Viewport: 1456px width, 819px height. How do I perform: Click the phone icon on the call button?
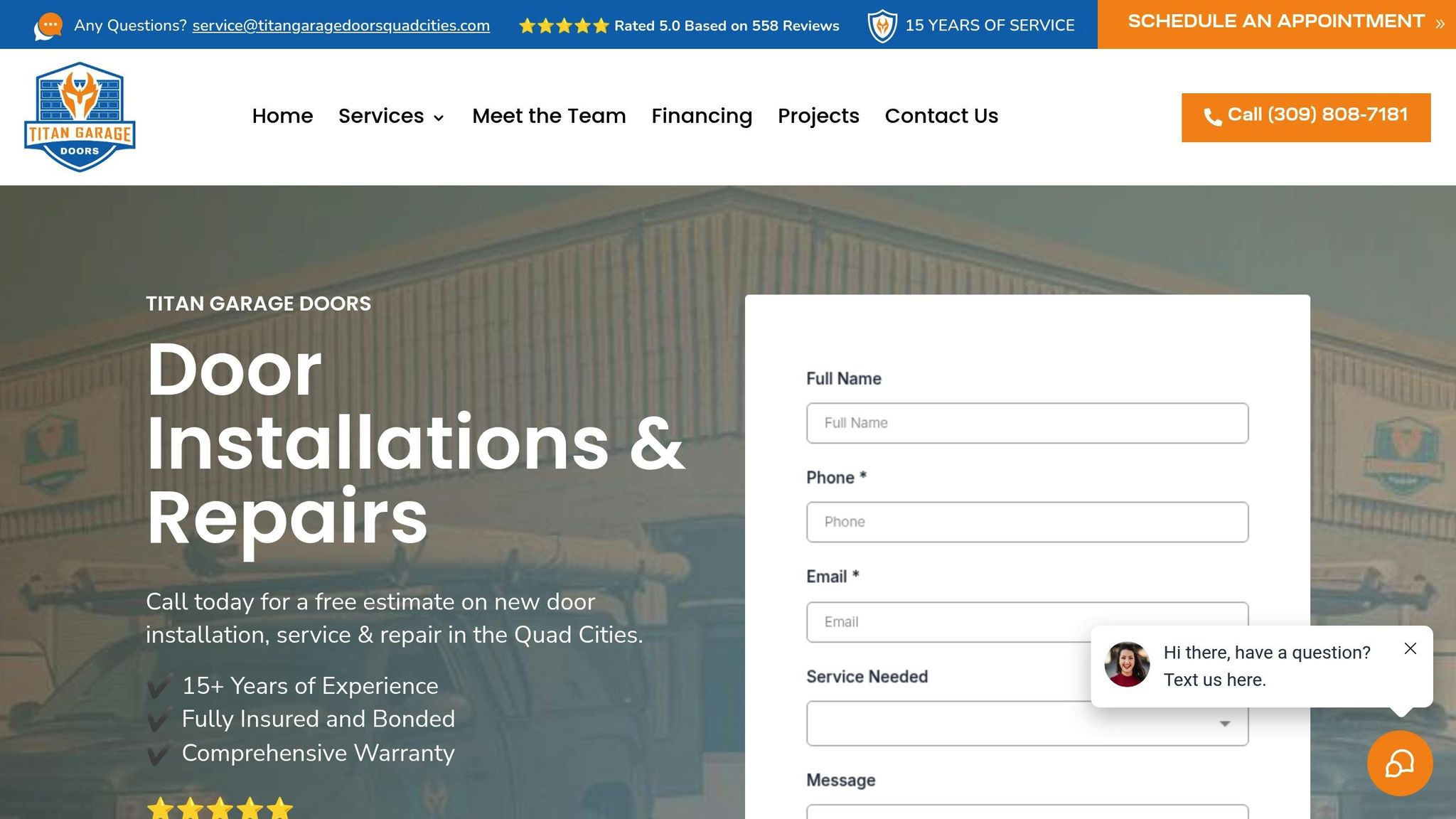(1212, 117)
